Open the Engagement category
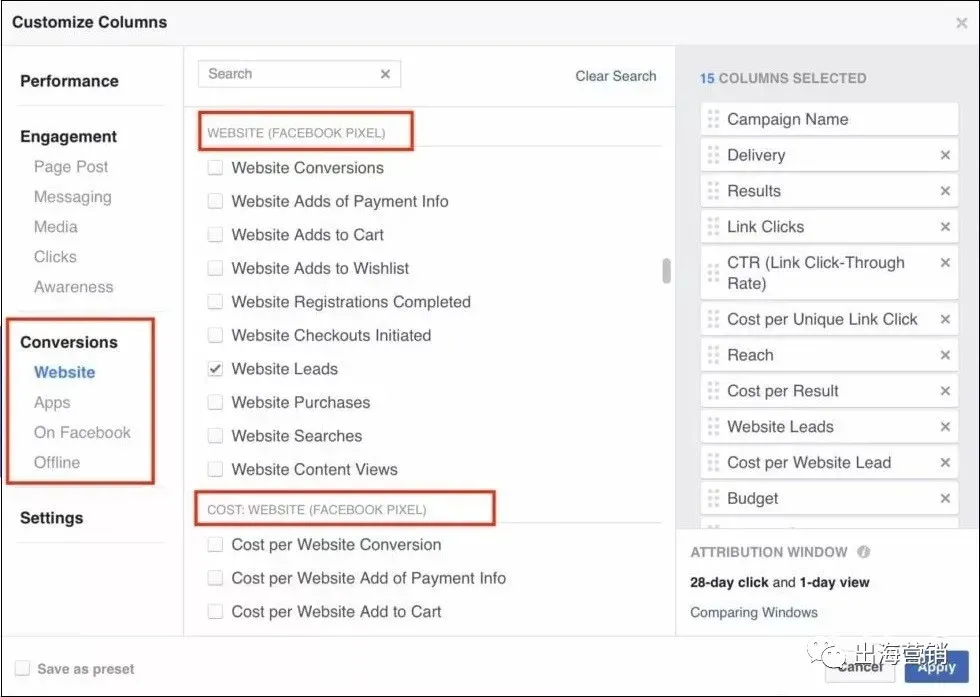Image resolution: width=980 pixels, height=697 pixels. pos(69,136)
